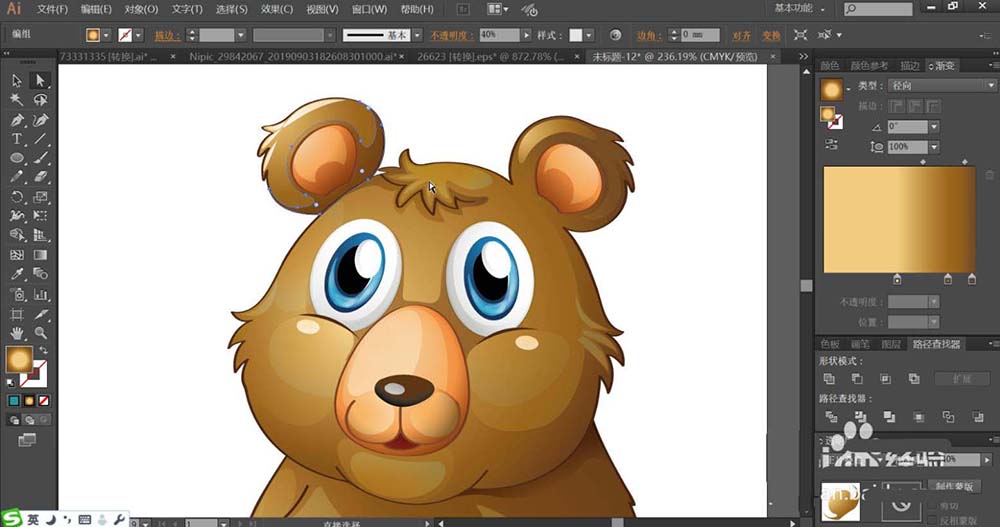Select the Pen tool
The height and width of the screenshot is (527, 1000).
coord(17,119)
